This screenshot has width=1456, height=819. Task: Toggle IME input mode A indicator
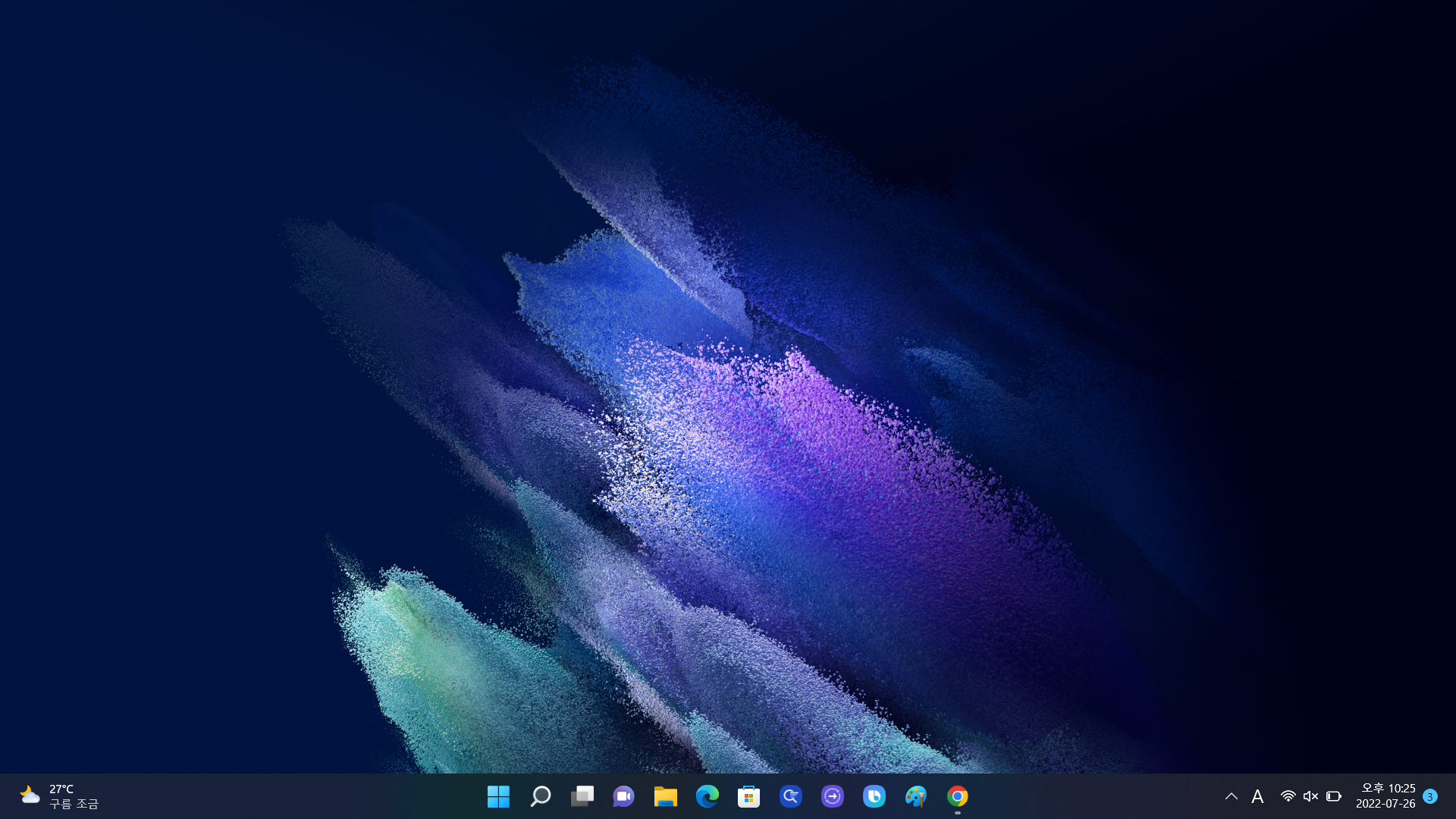click(1257, 796)
